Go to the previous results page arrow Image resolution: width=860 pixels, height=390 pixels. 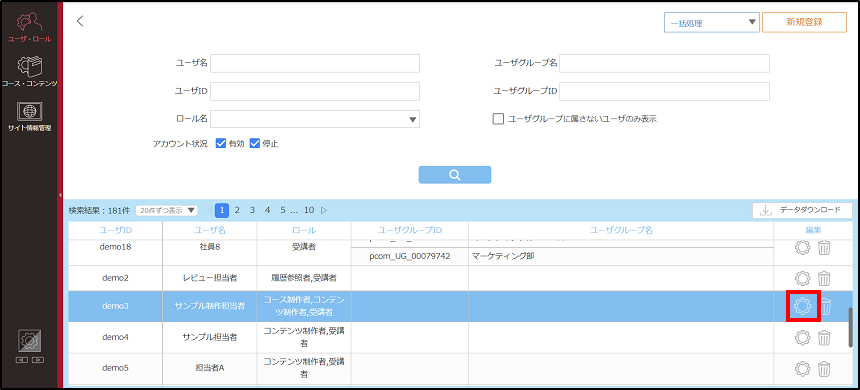click(209, 210)
